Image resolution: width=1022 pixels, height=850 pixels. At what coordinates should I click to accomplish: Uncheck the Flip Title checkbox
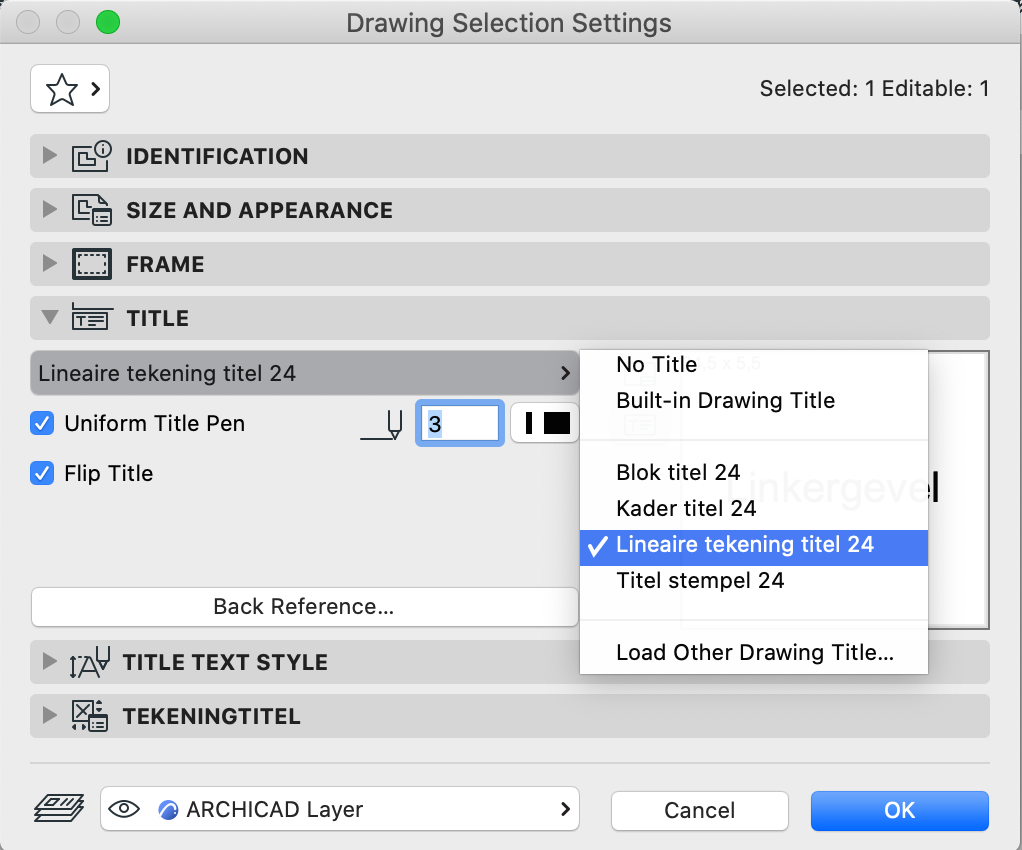(x=42, y=473)
